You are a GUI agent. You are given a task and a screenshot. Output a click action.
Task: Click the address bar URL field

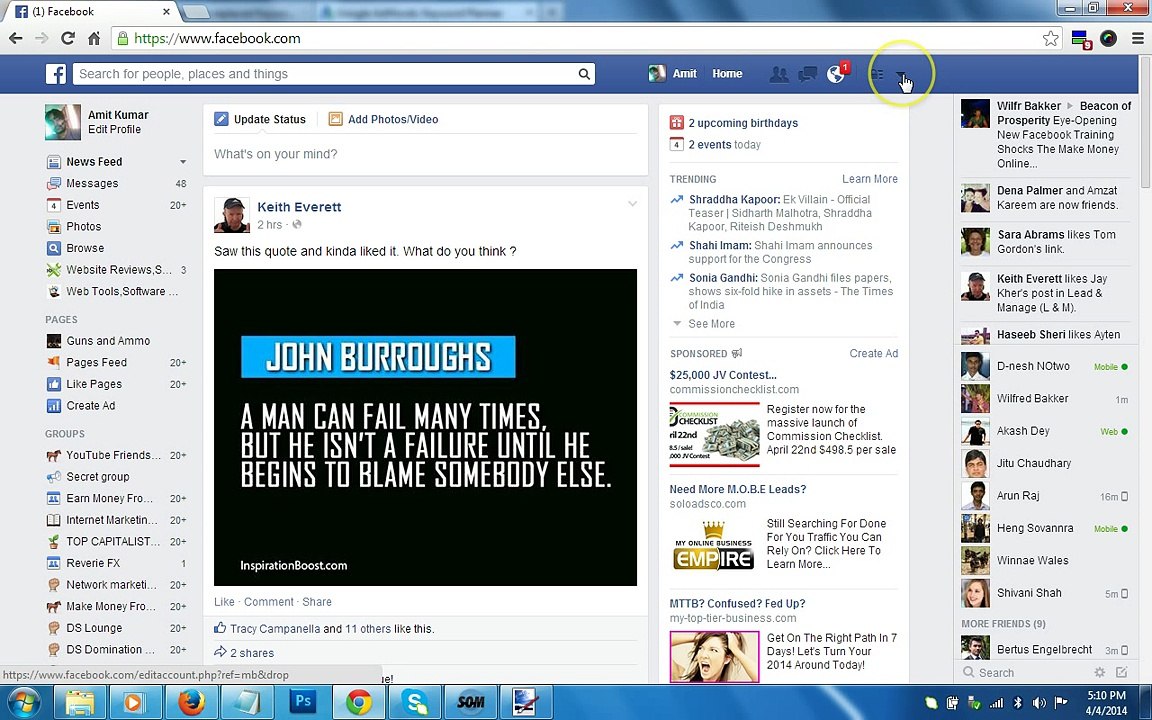577,38
